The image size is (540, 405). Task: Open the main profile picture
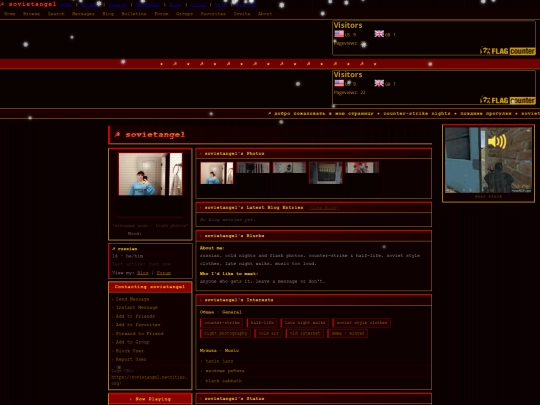(x=150, y=174)
